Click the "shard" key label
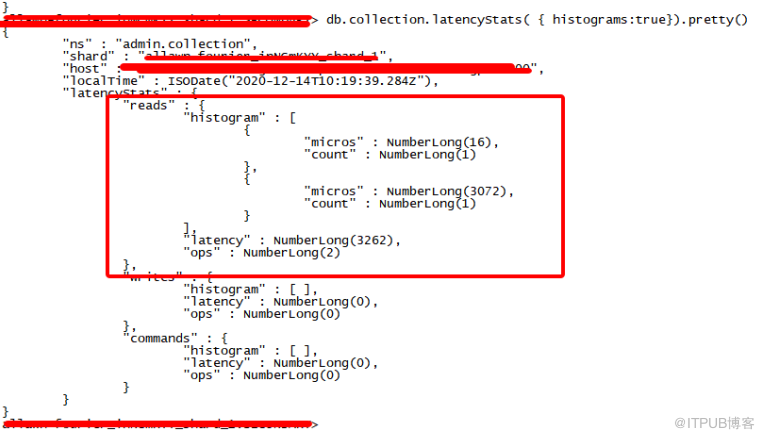This screenshot has height=438, width=764. tap(88, 56)
